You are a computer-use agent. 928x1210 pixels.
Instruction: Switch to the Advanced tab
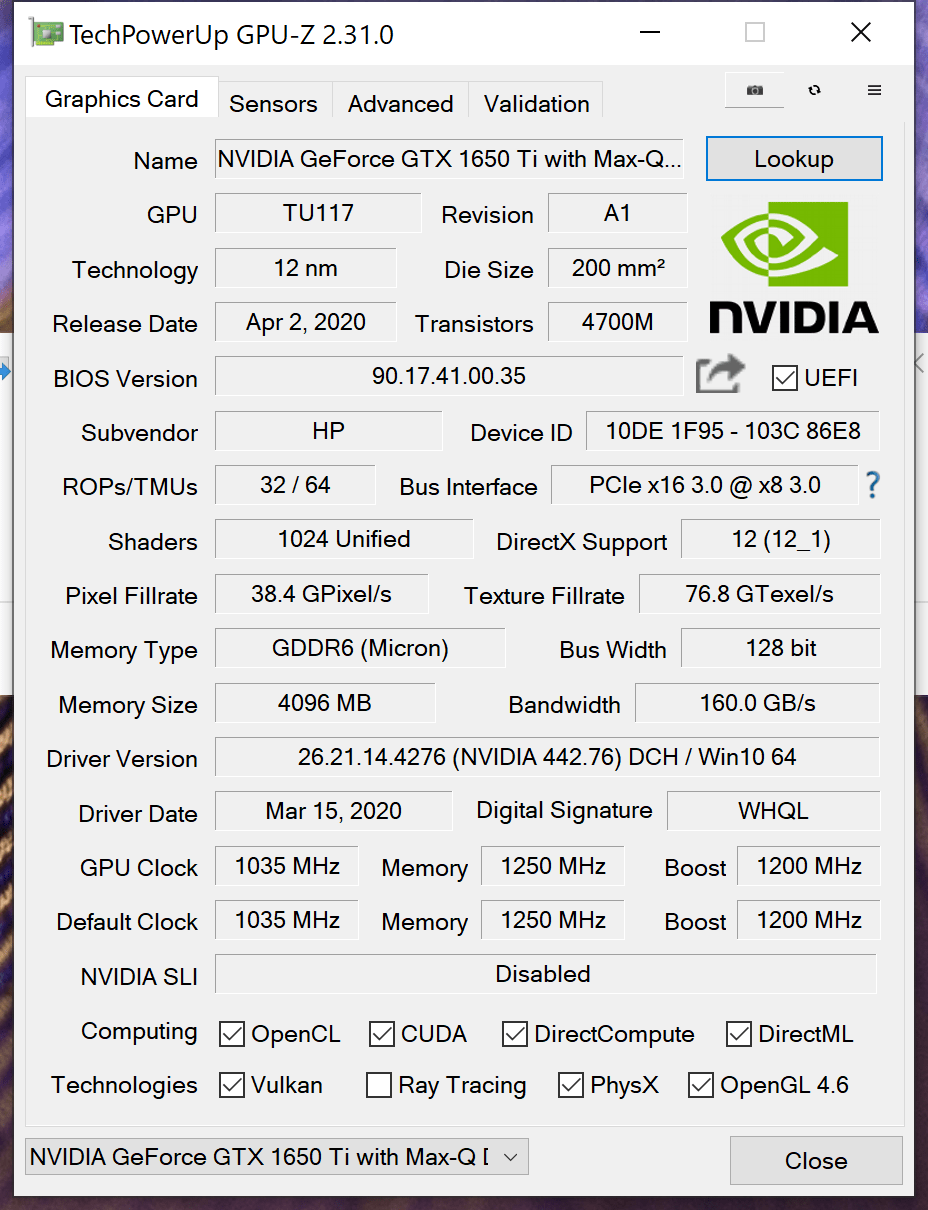(400, 104)
